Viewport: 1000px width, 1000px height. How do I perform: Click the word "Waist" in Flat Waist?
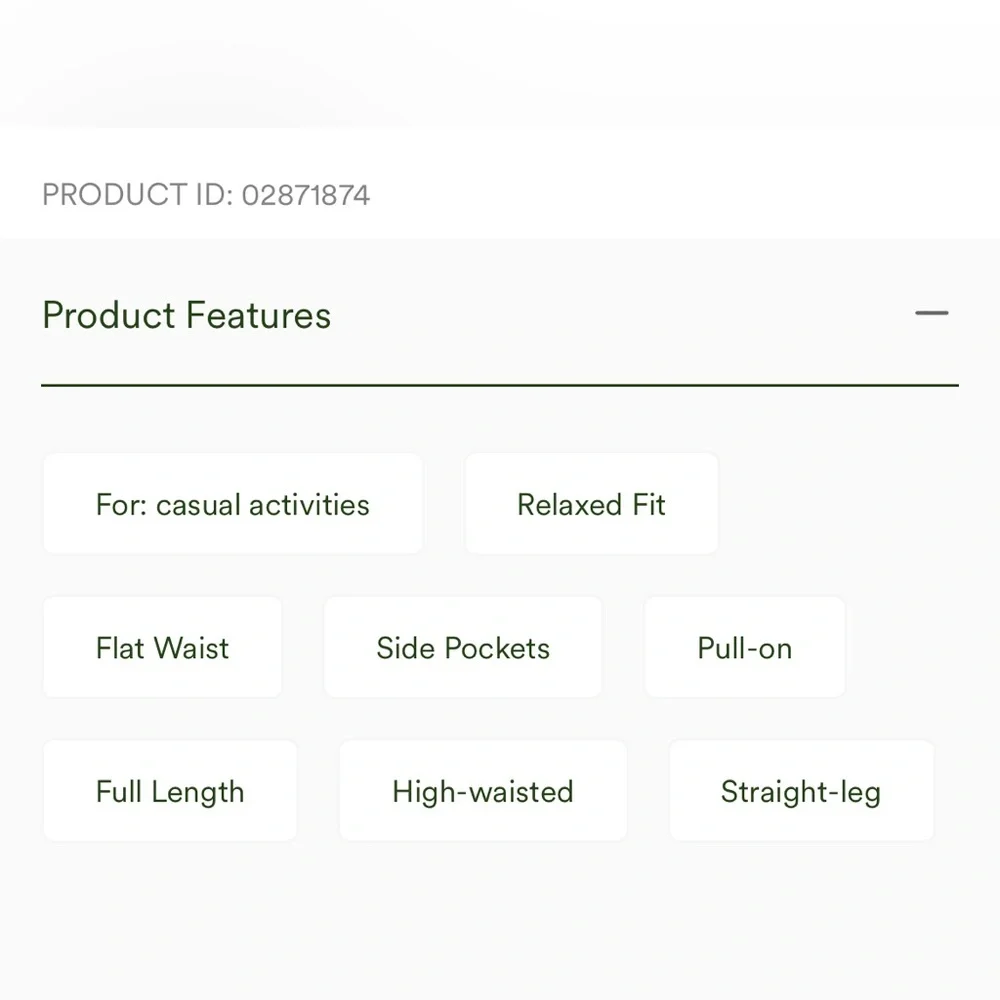(193, 648)
